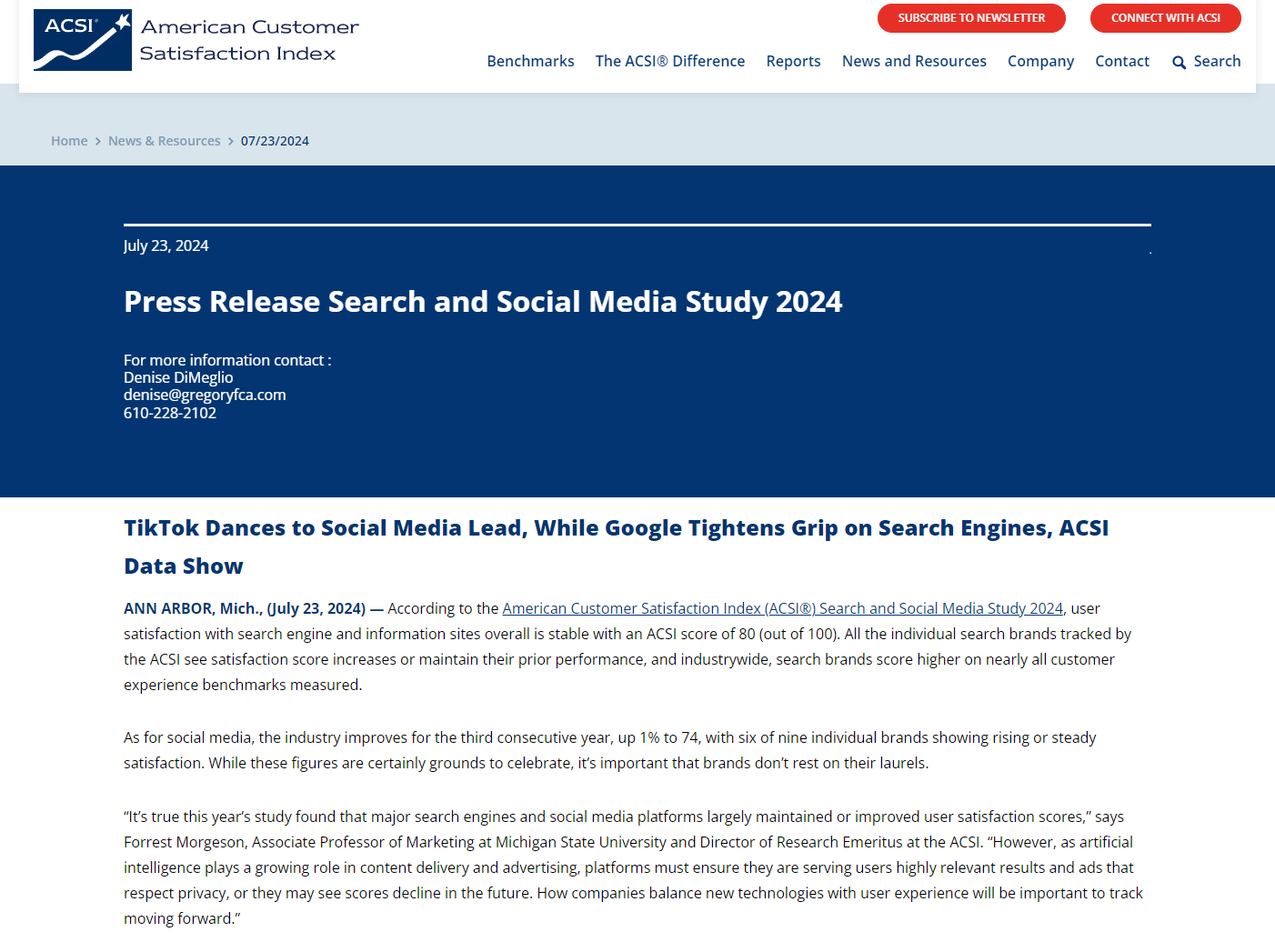Click Connect with ACSI button
Screen dimensions: 1275x952
1166,18
